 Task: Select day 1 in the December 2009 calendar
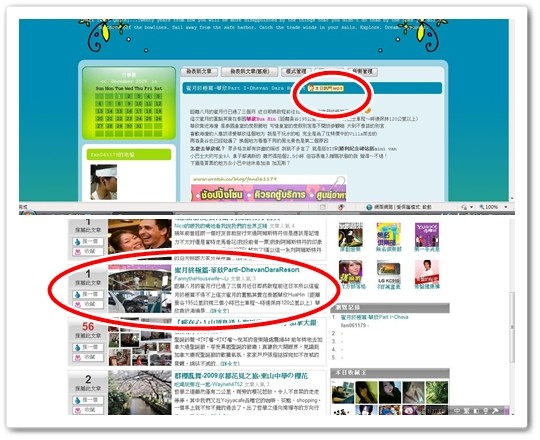(119, 96)
